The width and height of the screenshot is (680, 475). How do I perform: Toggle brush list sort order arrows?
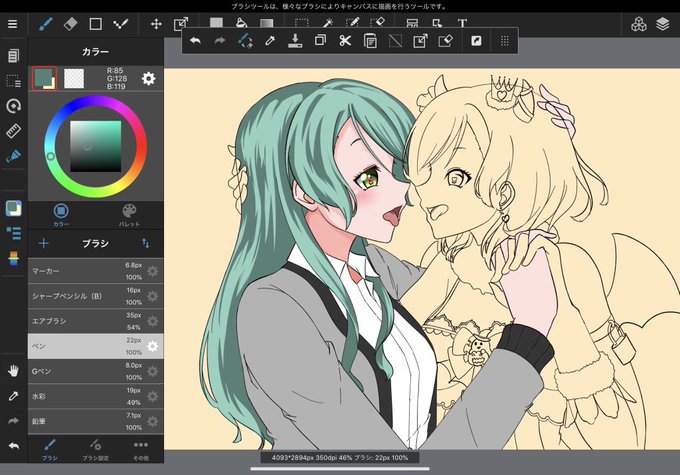146,243
